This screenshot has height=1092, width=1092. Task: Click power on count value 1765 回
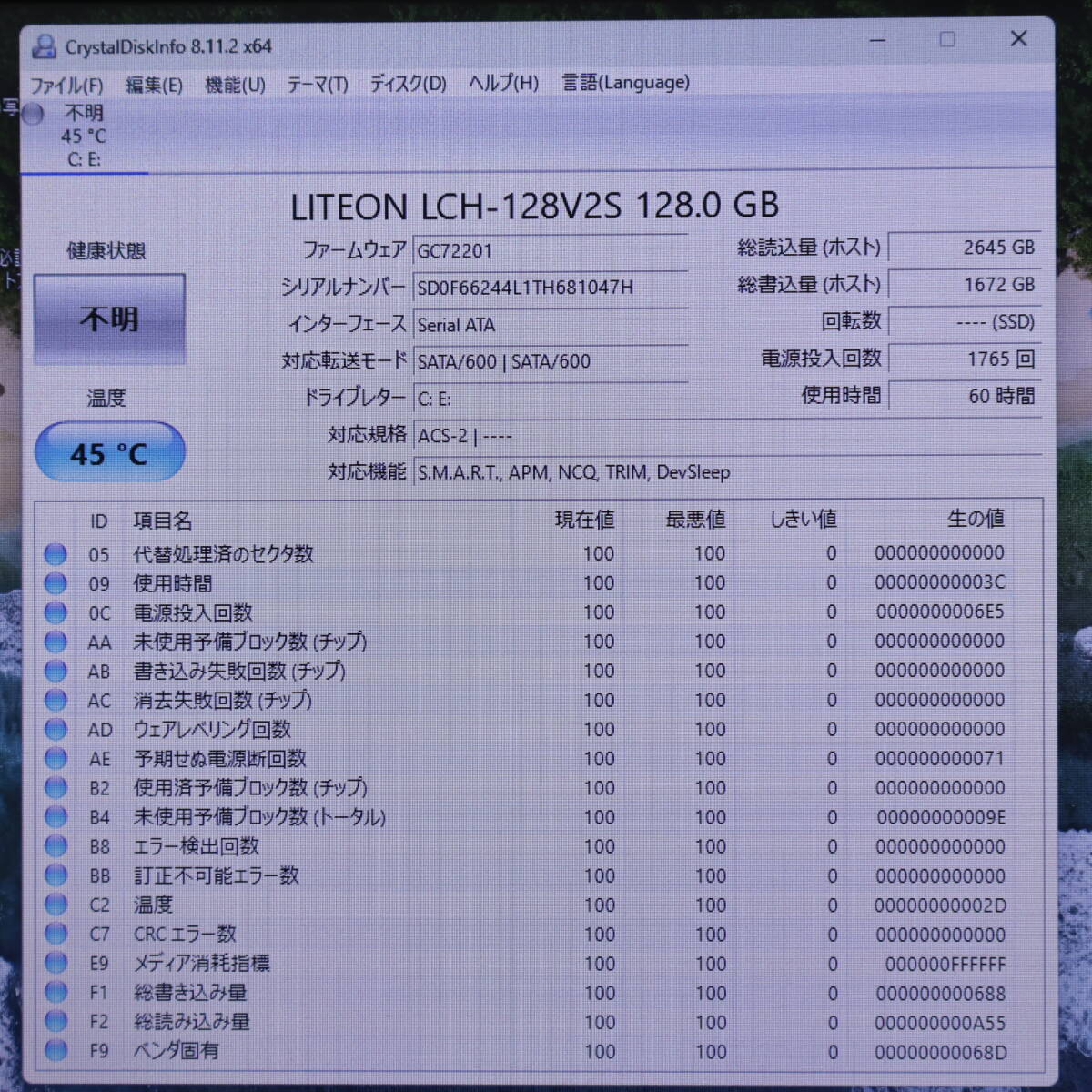click(966, 359)
